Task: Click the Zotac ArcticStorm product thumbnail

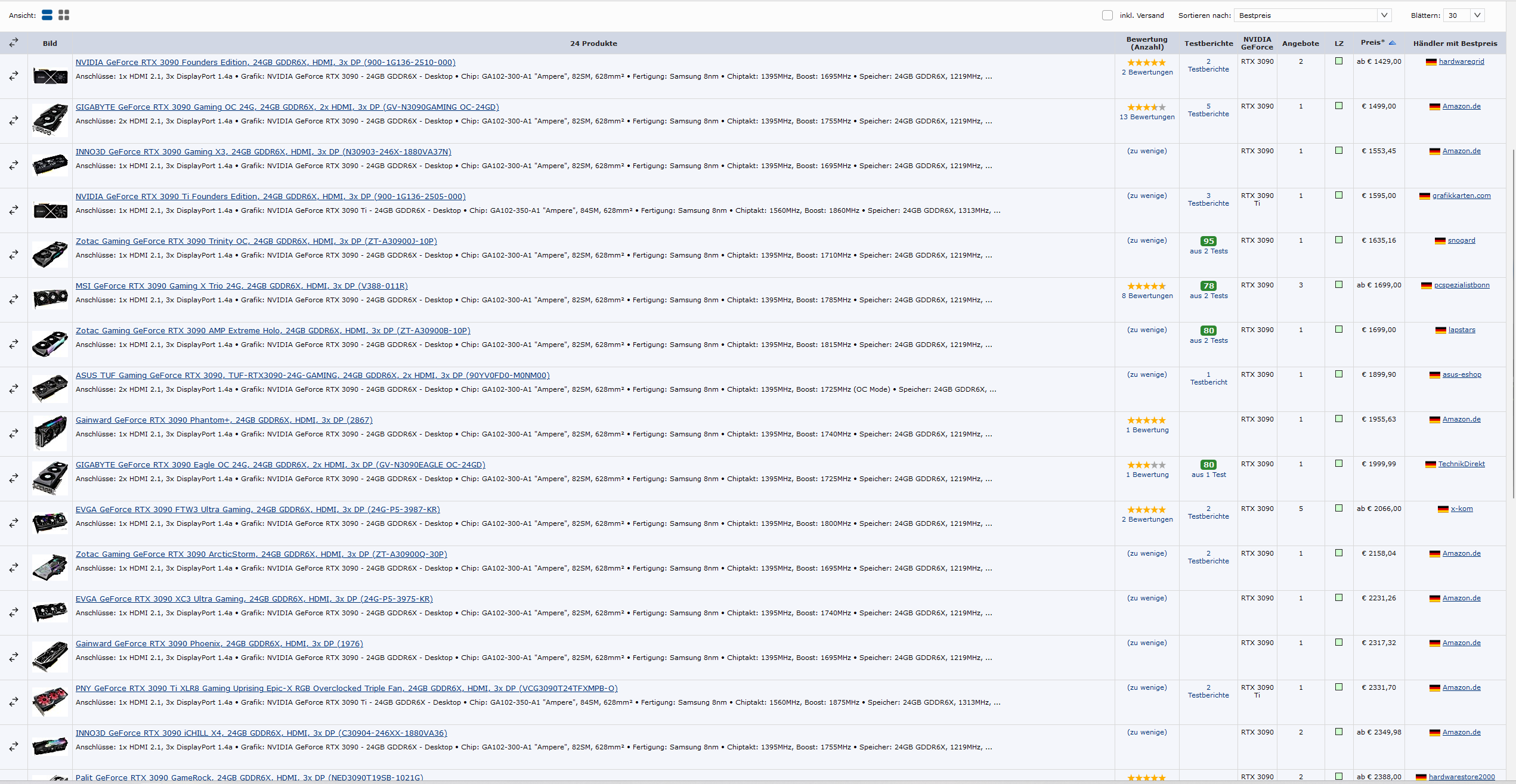Action: point(50,568)
